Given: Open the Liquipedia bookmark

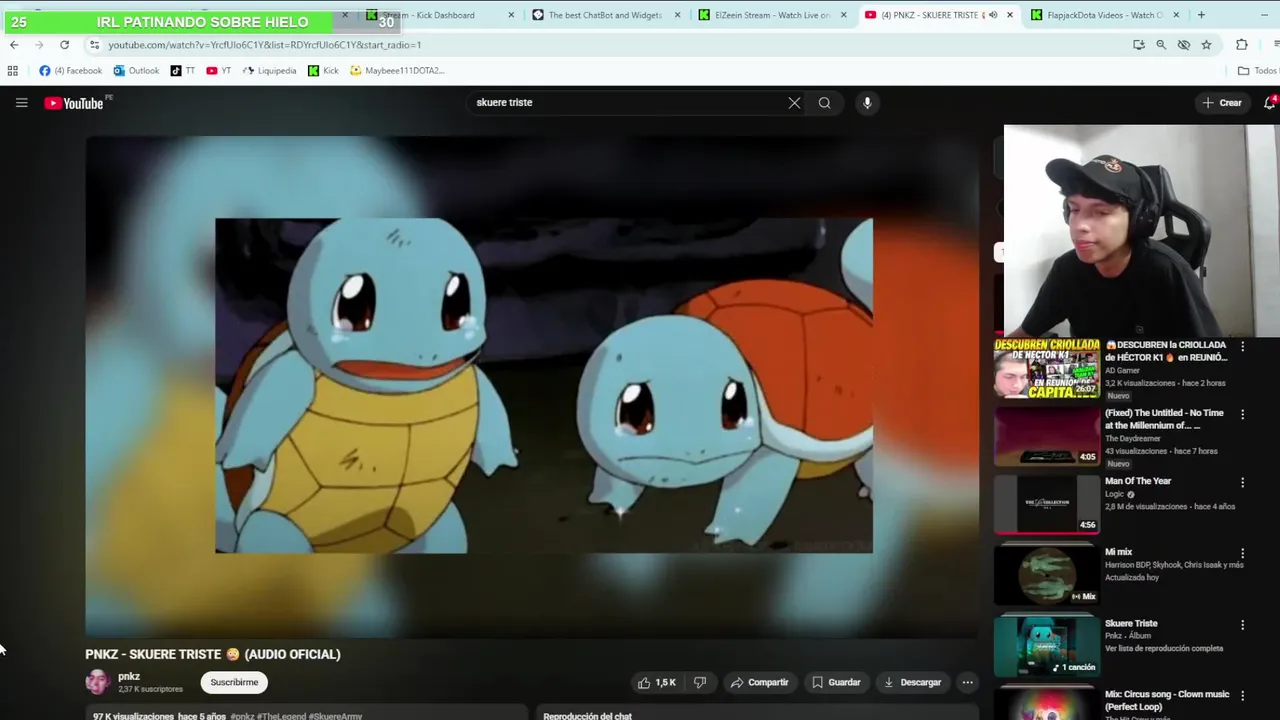Looking at the screenshot, I should pyautogui.click(x=269, y=71).
